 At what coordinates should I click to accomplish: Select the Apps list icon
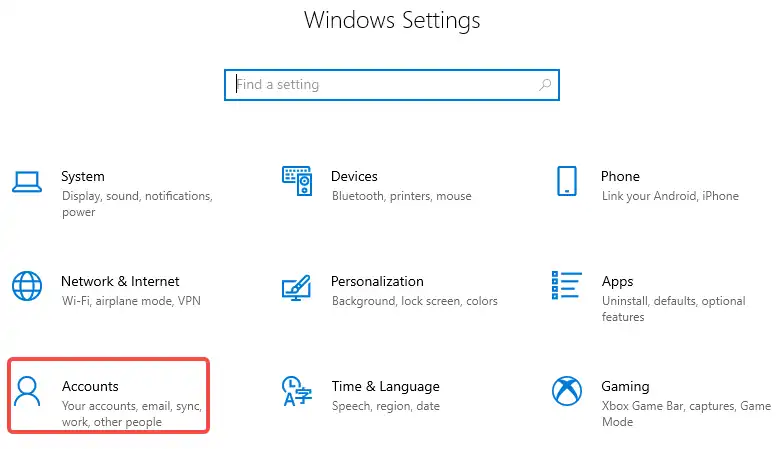click(567, 285)
